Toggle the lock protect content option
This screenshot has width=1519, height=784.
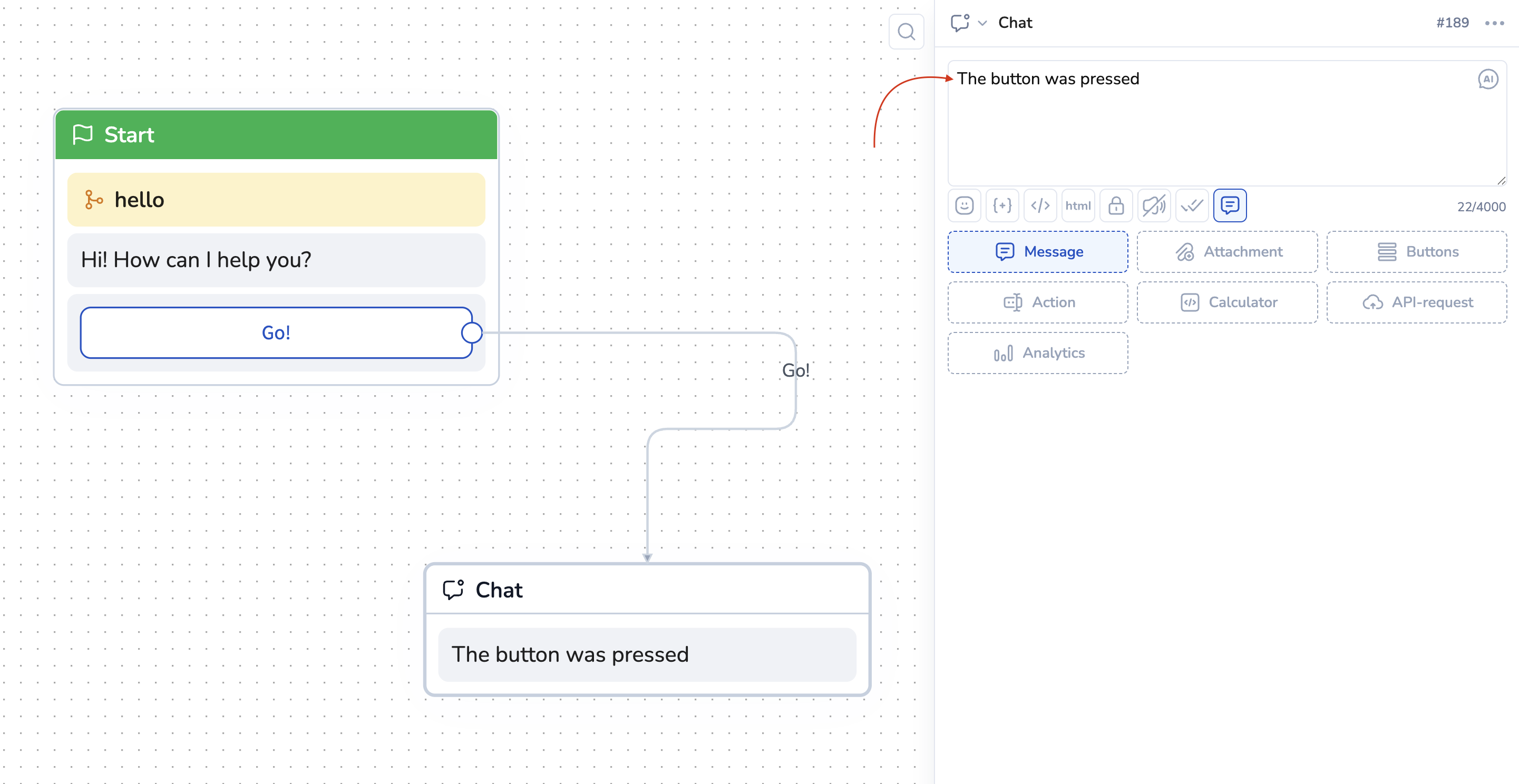pyautogui.click(x=1116, y=205)
